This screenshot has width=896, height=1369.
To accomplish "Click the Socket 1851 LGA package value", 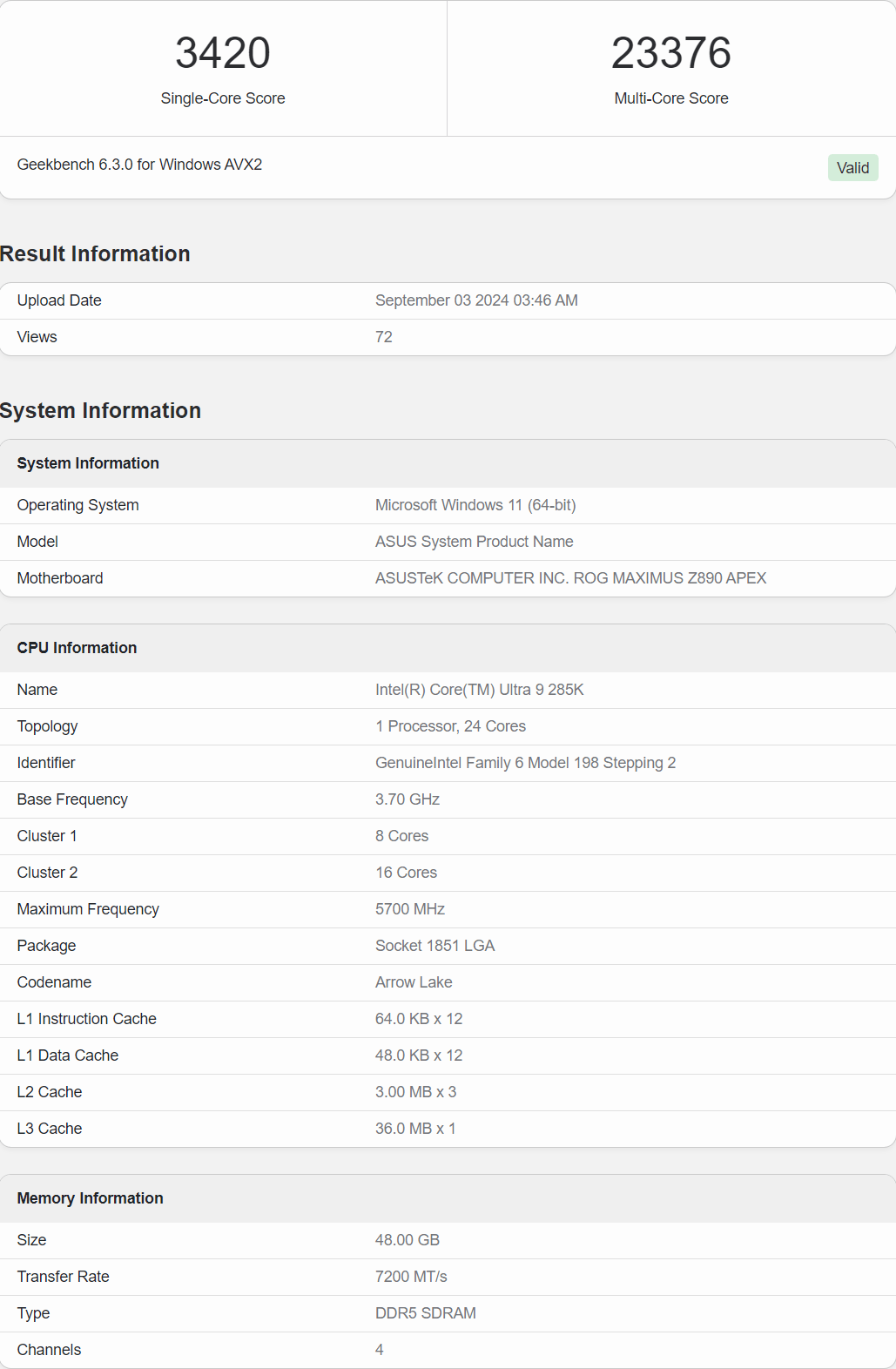I will tap(435, 946).
